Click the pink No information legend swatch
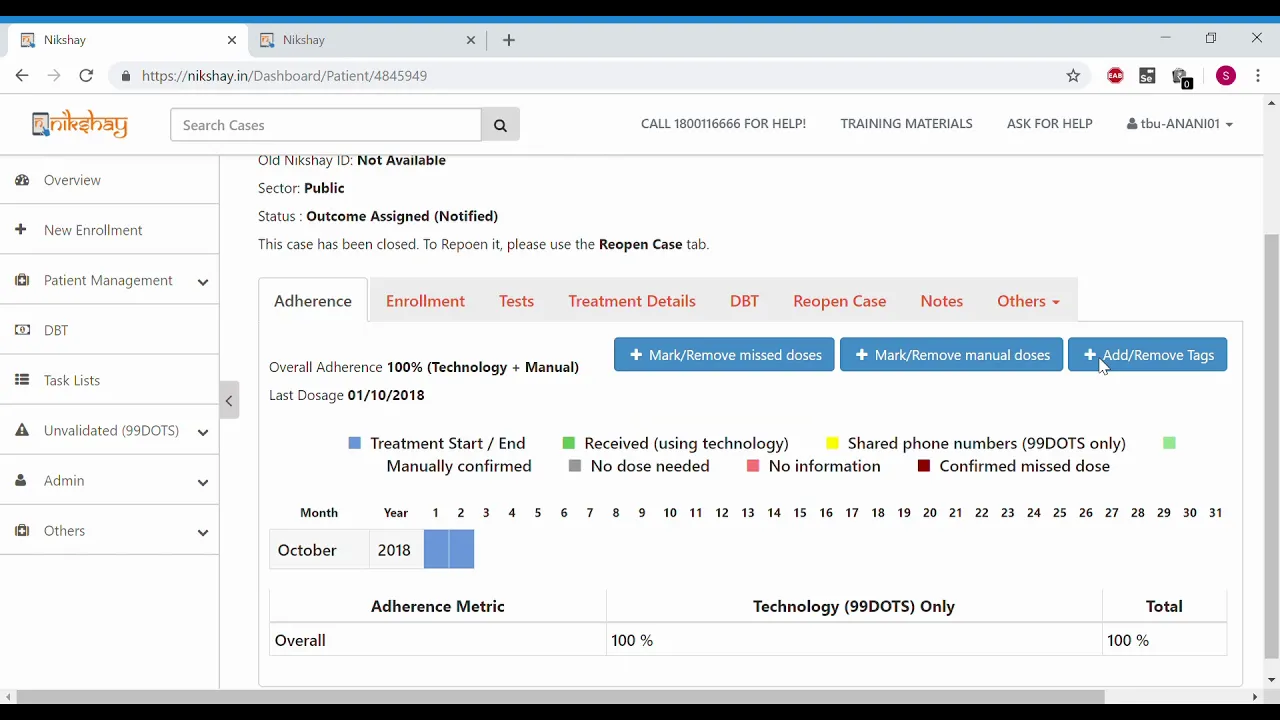 click(753, 466)
